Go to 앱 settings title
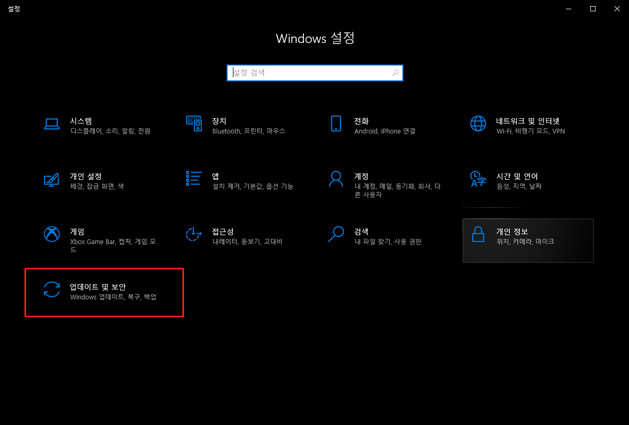The image size is (629, 425). [215, 177]
